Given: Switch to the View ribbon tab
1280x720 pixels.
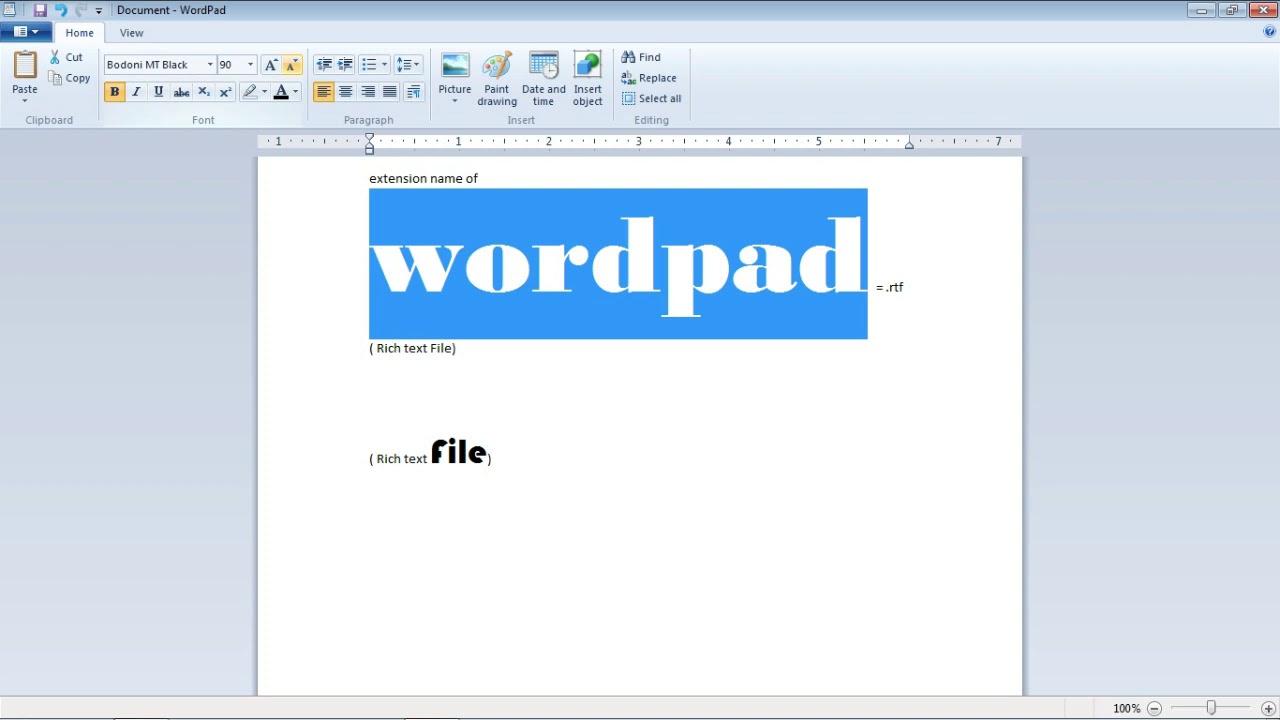Looking at the screenshot, I should [131, 33].
